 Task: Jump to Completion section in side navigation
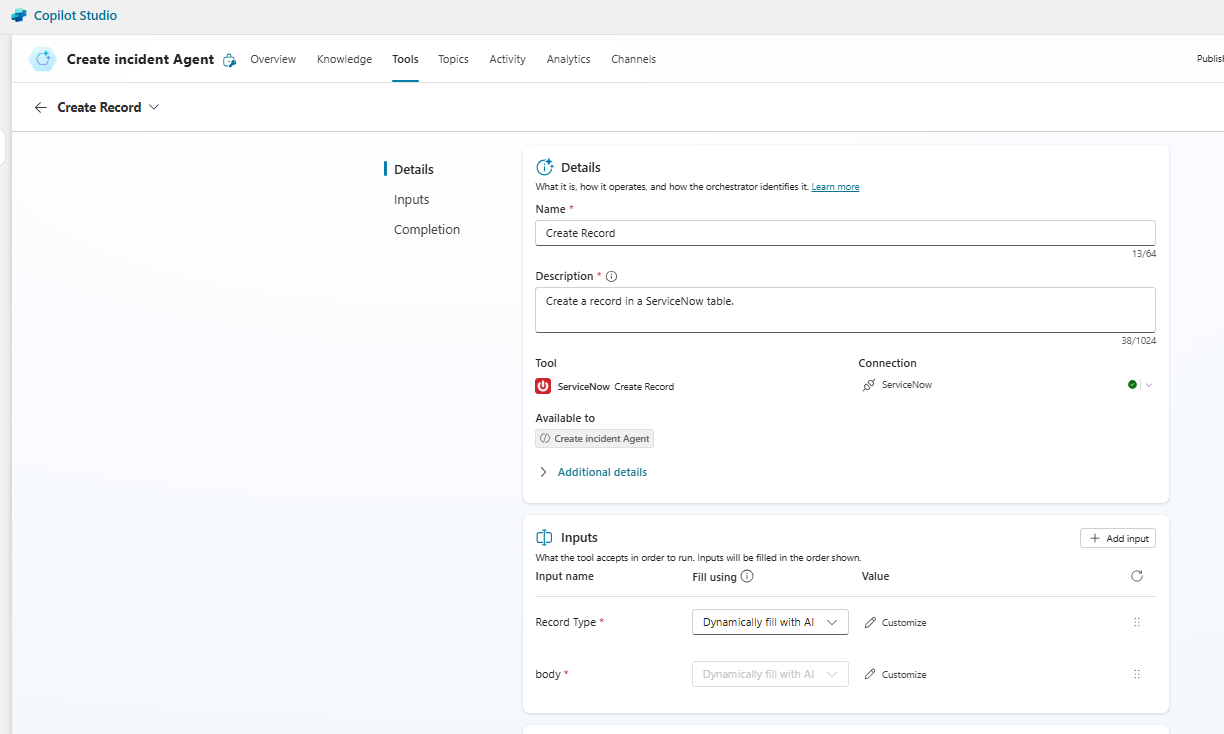pos(427,229)
